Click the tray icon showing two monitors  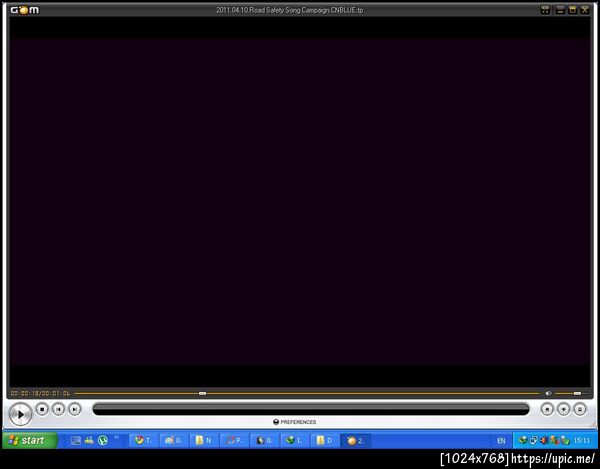533,440
